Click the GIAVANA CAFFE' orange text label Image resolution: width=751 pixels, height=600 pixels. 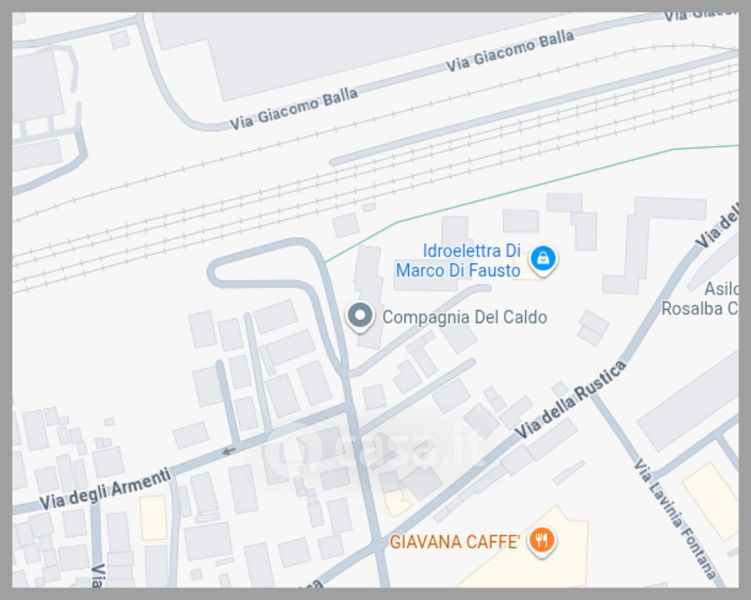455,542
